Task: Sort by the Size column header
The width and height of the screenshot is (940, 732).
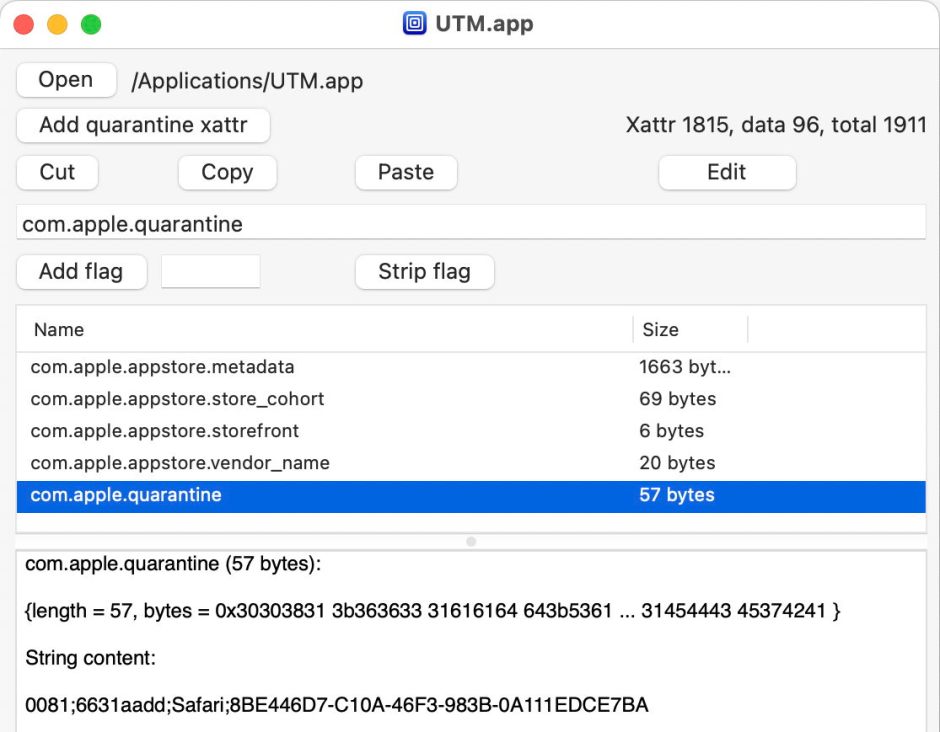Action: (689, 329)
